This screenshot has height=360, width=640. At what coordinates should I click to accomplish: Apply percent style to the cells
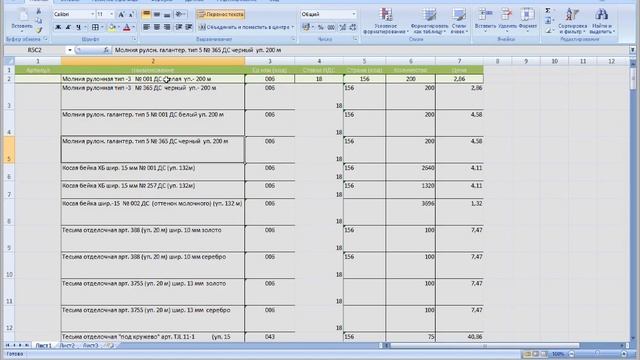click(x=321, y=27)
